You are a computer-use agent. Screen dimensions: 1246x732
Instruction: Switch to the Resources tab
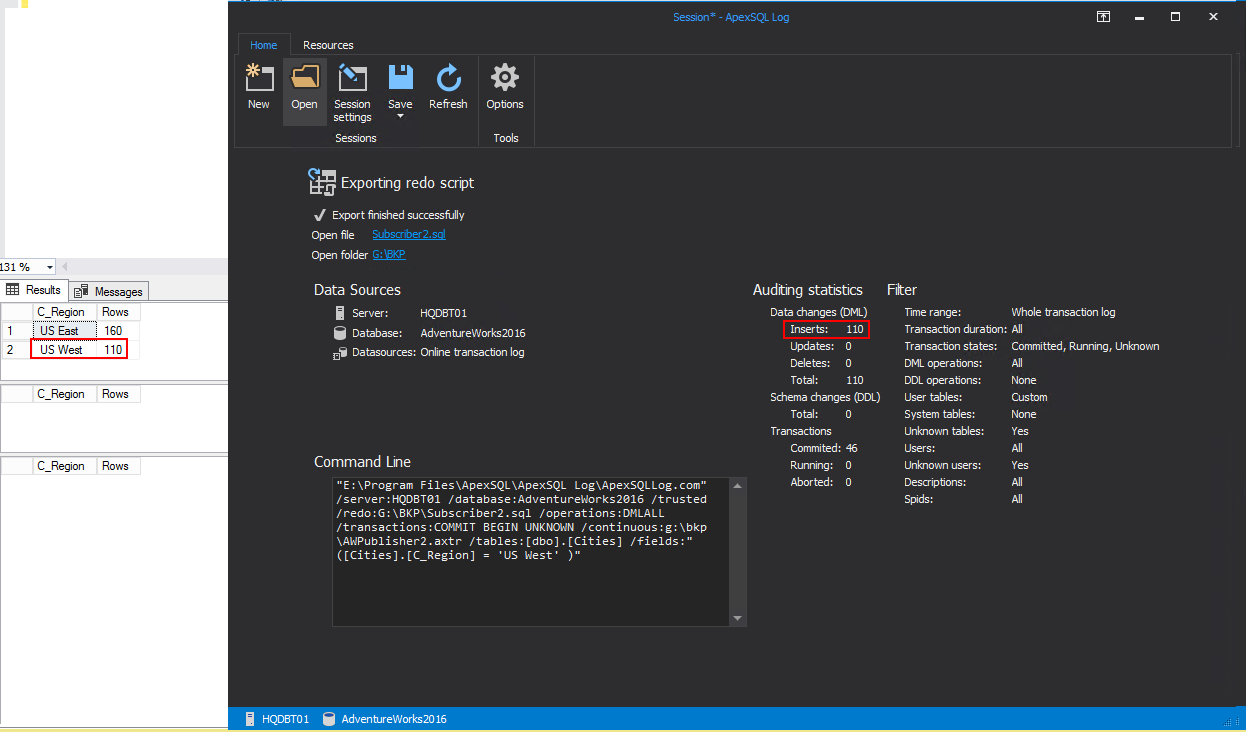pos(328,45)
